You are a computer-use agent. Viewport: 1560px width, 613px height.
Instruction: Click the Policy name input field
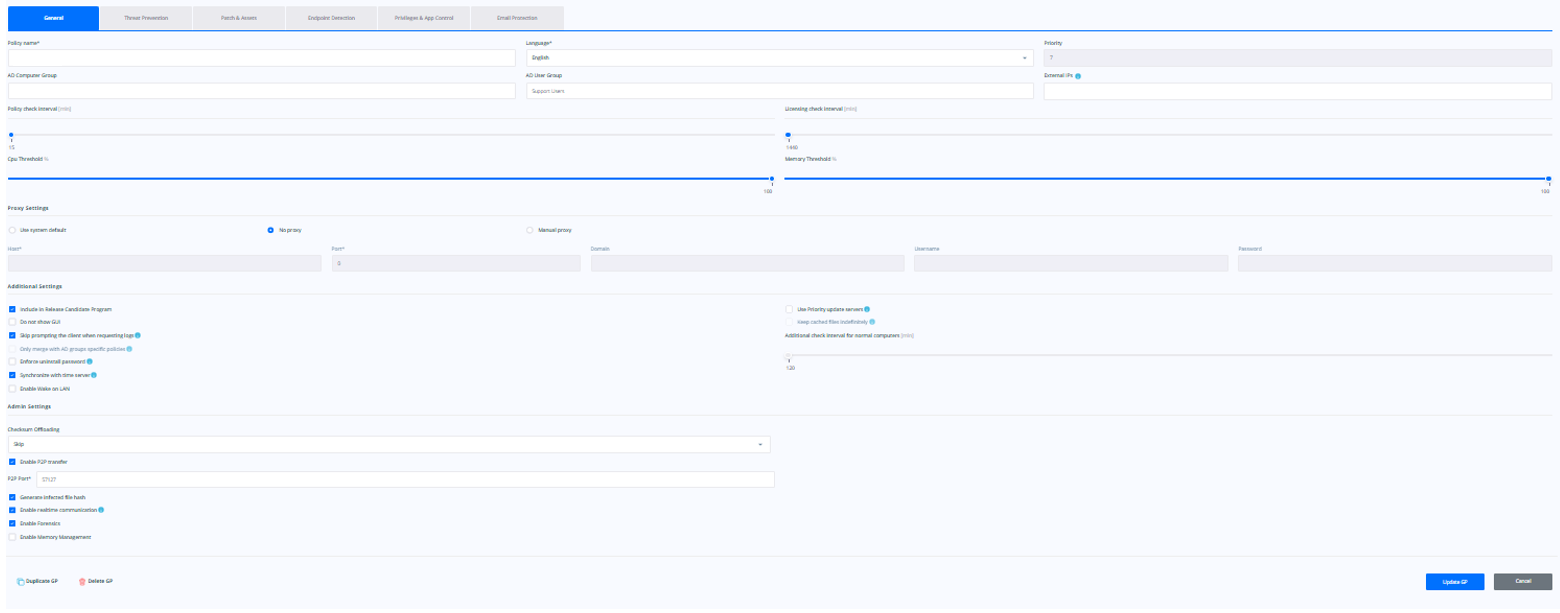[x=261, y=58]
